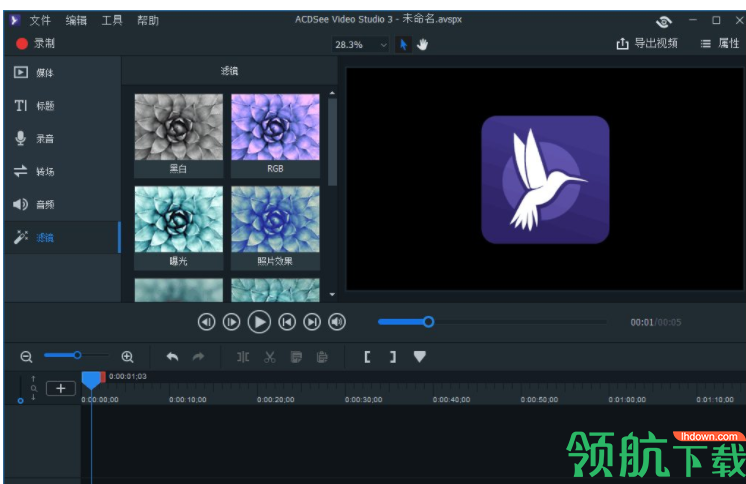Redo the last action

198,356
